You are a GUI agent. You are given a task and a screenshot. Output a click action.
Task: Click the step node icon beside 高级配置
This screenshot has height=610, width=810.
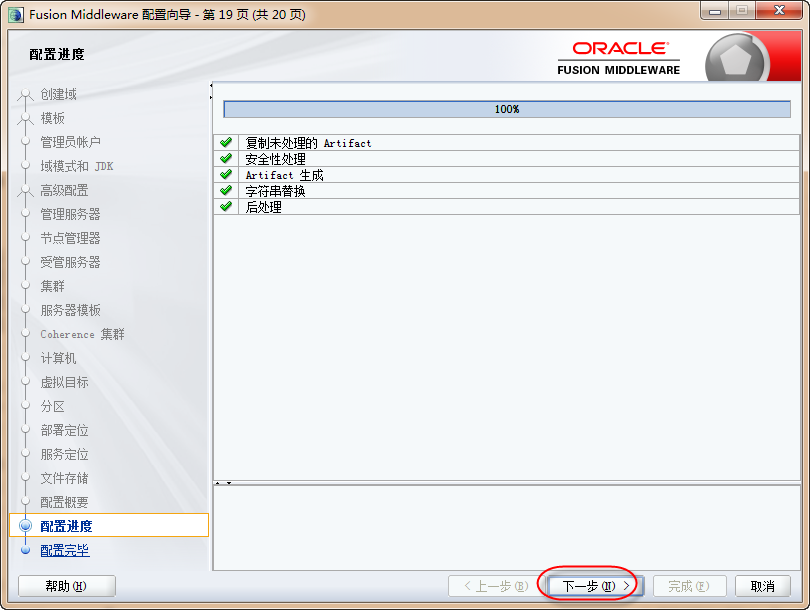[x=25, y=191]
